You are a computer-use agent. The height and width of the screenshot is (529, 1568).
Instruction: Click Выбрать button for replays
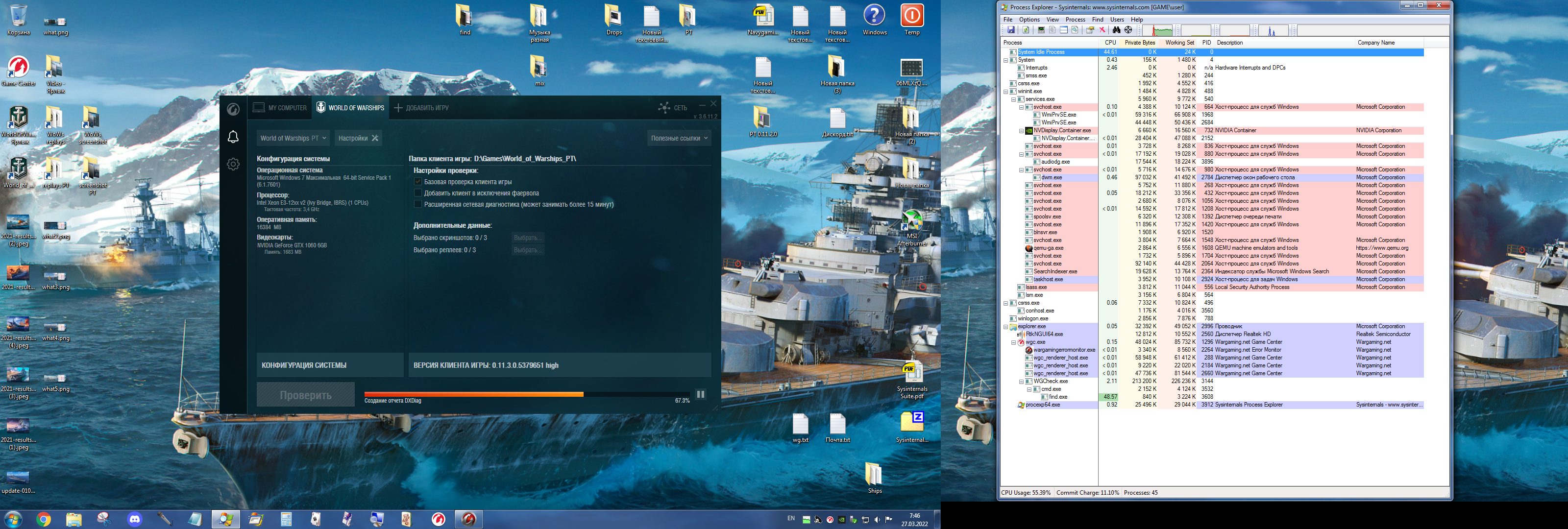point(528,250)
